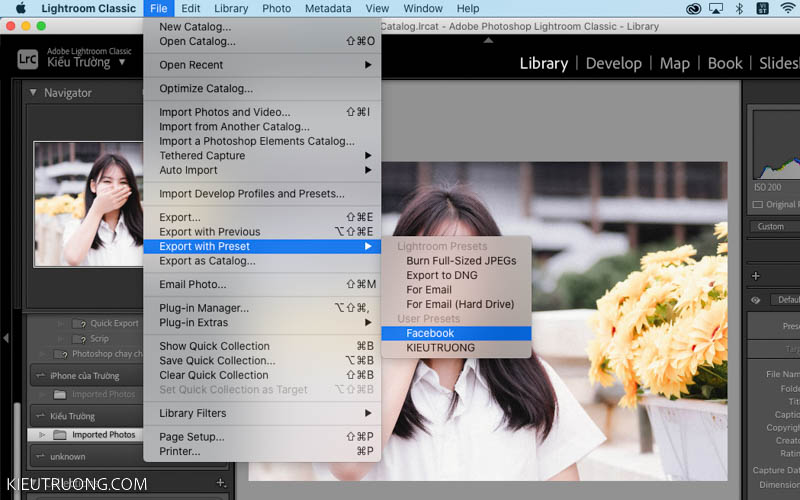
Task: Toggle the eye icon beside Default
Action: (x=755, y=300)
